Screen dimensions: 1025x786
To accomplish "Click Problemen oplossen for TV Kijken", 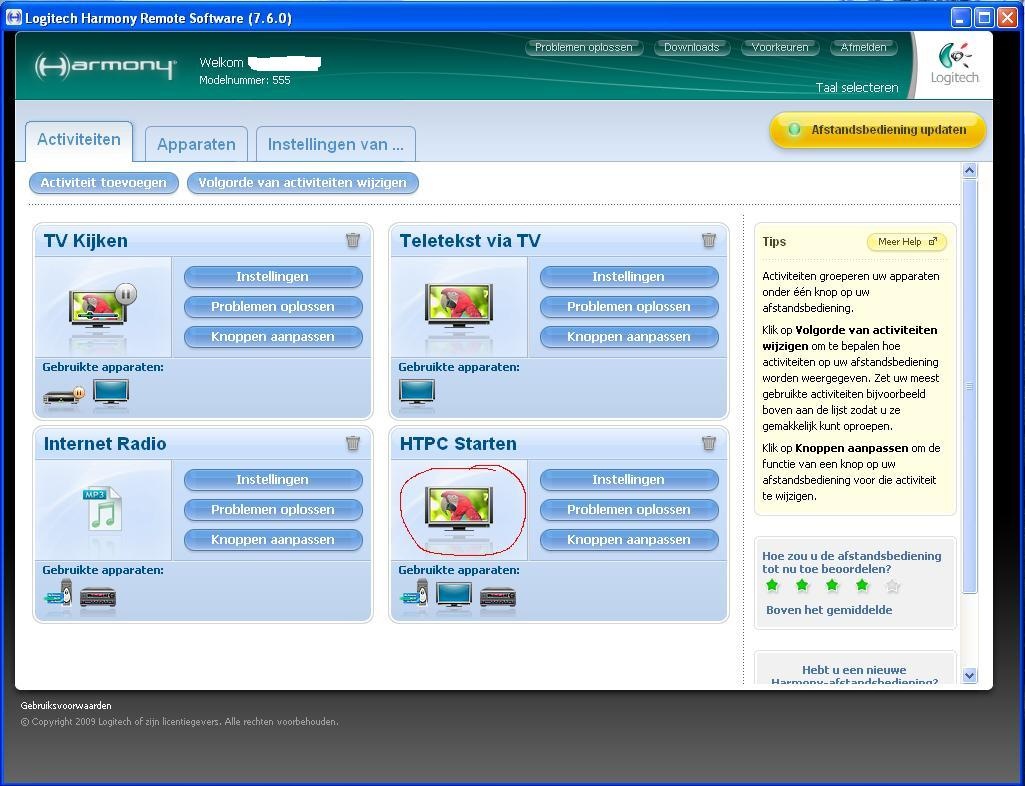I will (273, 307).
